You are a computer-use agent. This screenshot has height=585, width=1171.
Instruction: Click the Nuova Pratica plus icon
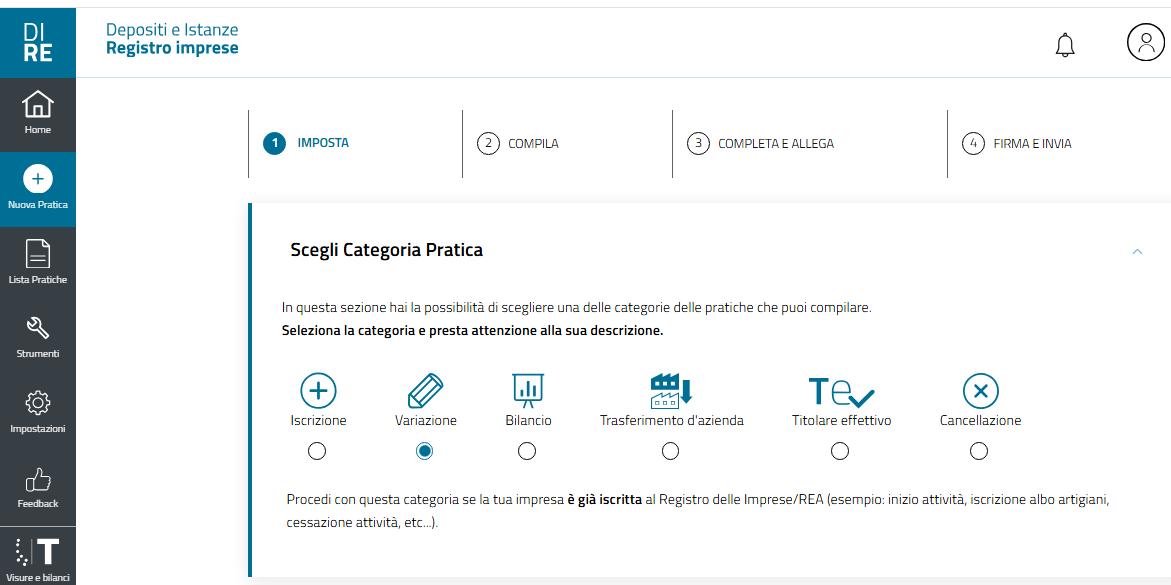(x=38, y=179)
